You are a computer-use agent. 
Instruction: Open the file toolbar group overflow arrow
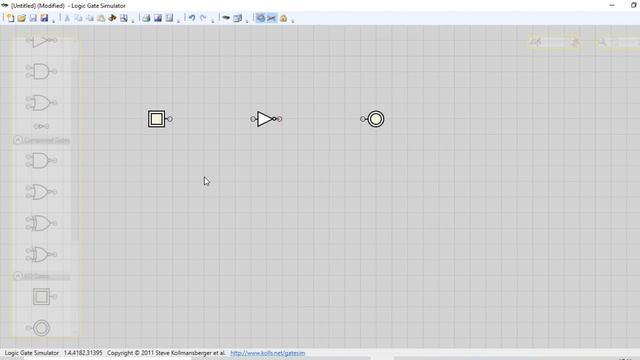[x=53, y=20]
